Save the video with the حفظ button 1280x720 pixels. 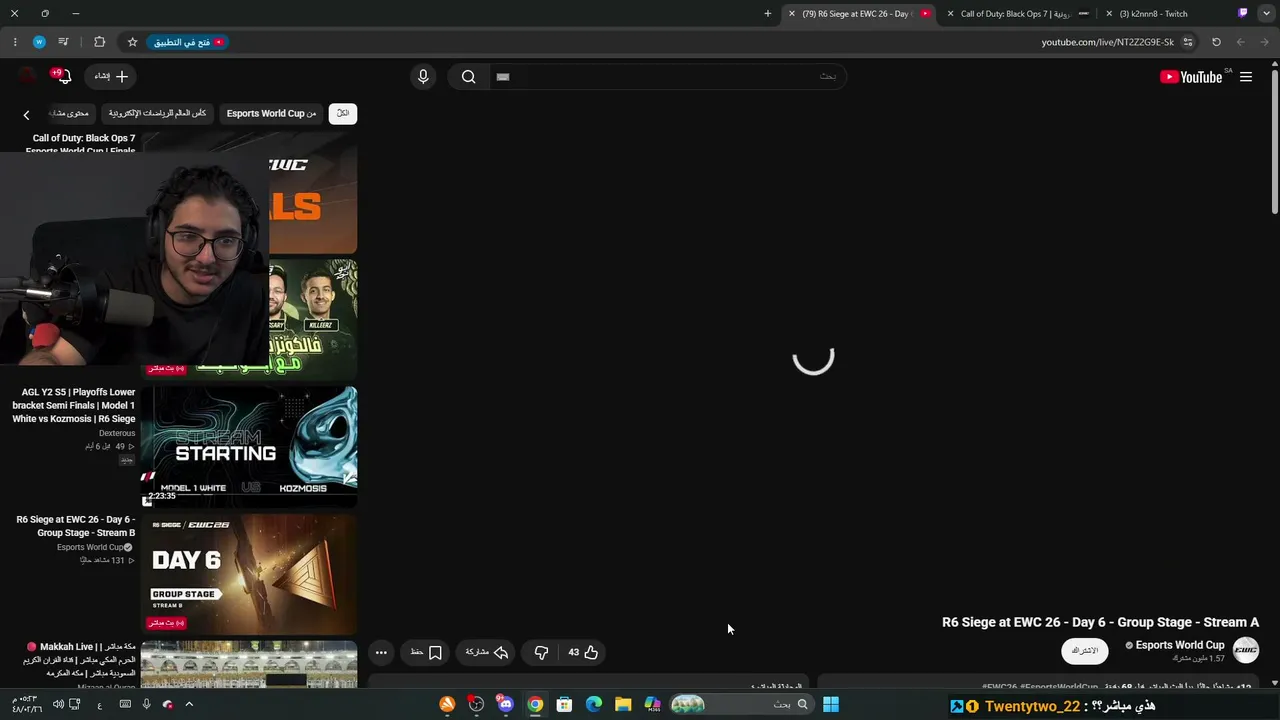tap(426, 653)
